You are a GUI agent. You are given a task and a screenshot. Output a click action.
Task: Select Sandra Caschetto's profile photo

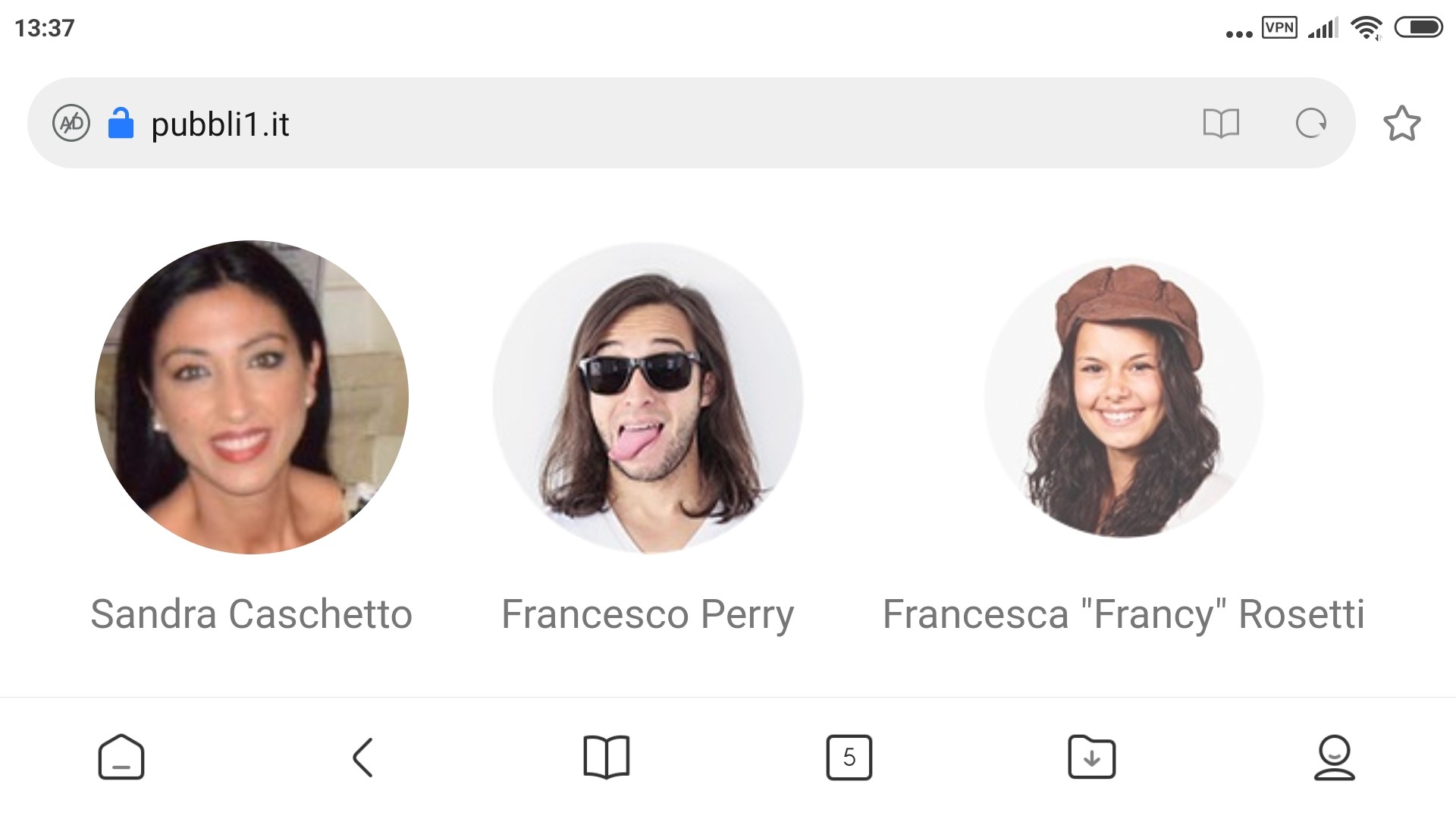(252, 397)
